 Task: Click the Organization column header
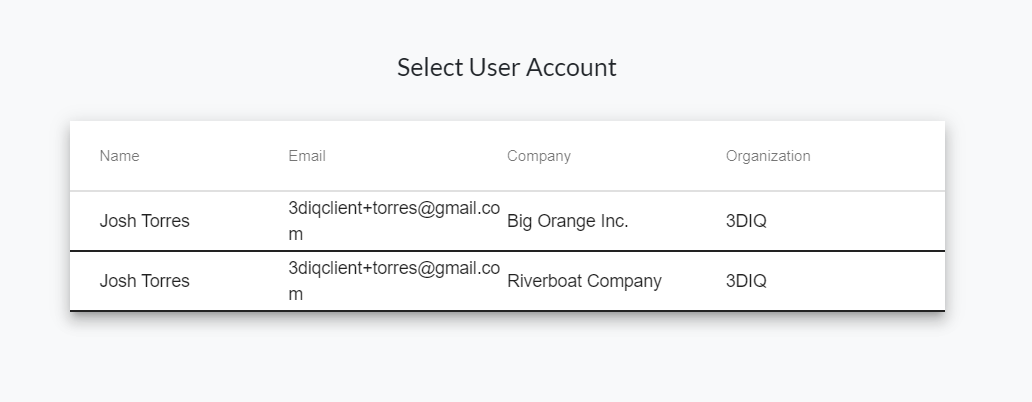(768, 156)
